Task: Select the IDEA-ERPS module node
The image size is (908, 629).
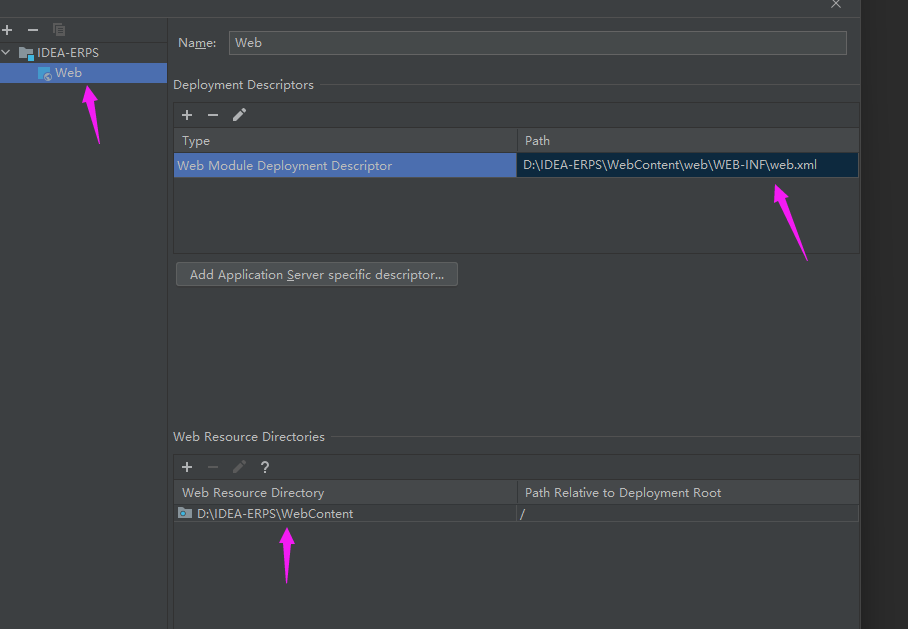Action: [x=67, y=53]
